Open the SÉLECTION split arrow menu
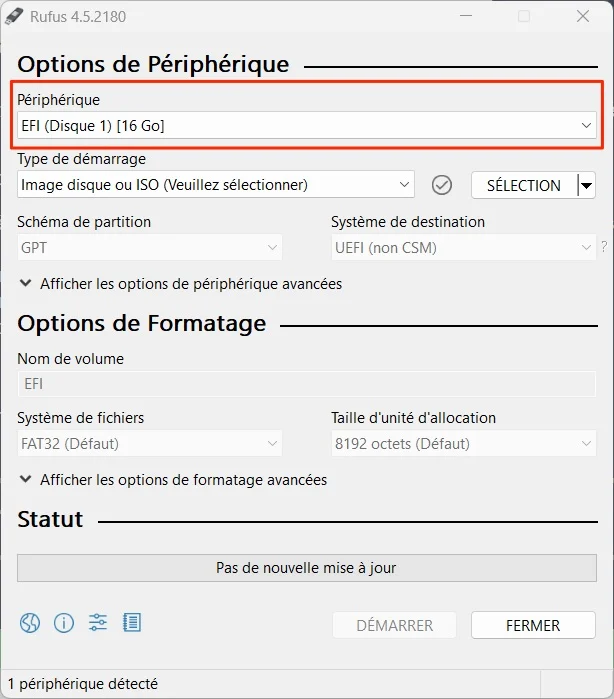Viewport: 614px width, 699px height. coord(587,185)
